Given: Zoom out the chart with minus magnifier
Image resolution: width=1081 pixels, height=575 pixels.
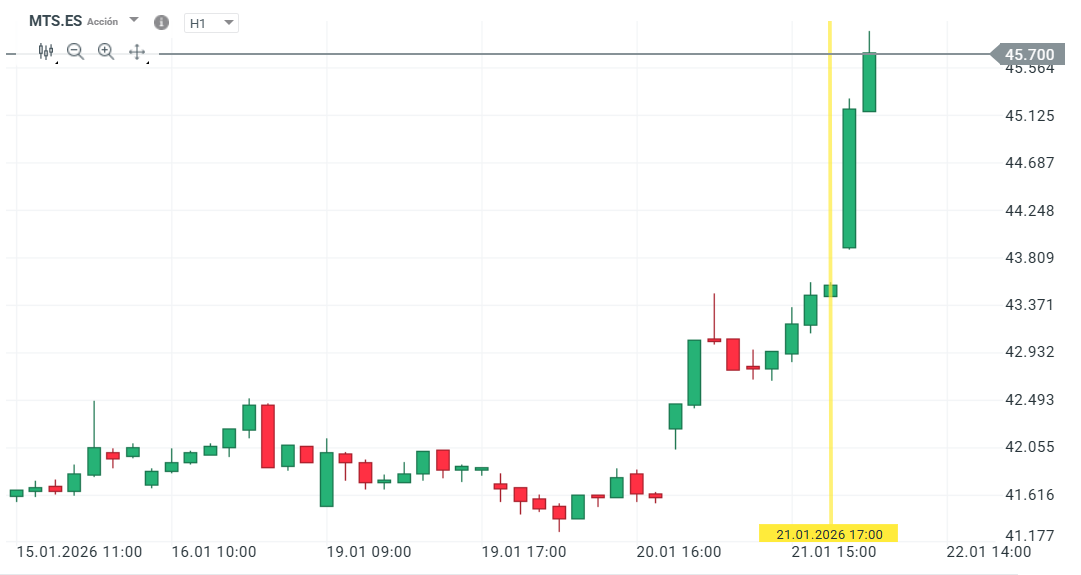Looking at the screenshot, I should (75, 51).
